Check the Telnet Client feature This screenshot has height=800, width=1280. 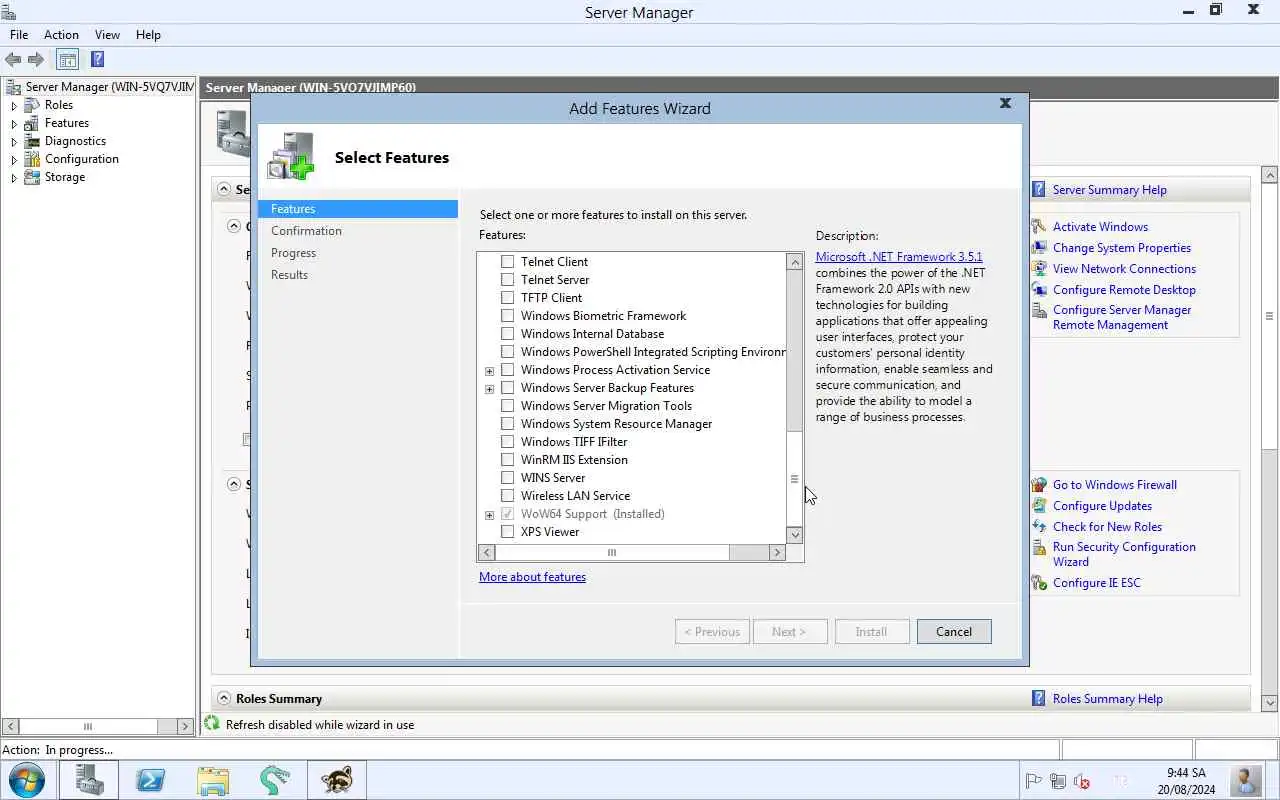507,262
